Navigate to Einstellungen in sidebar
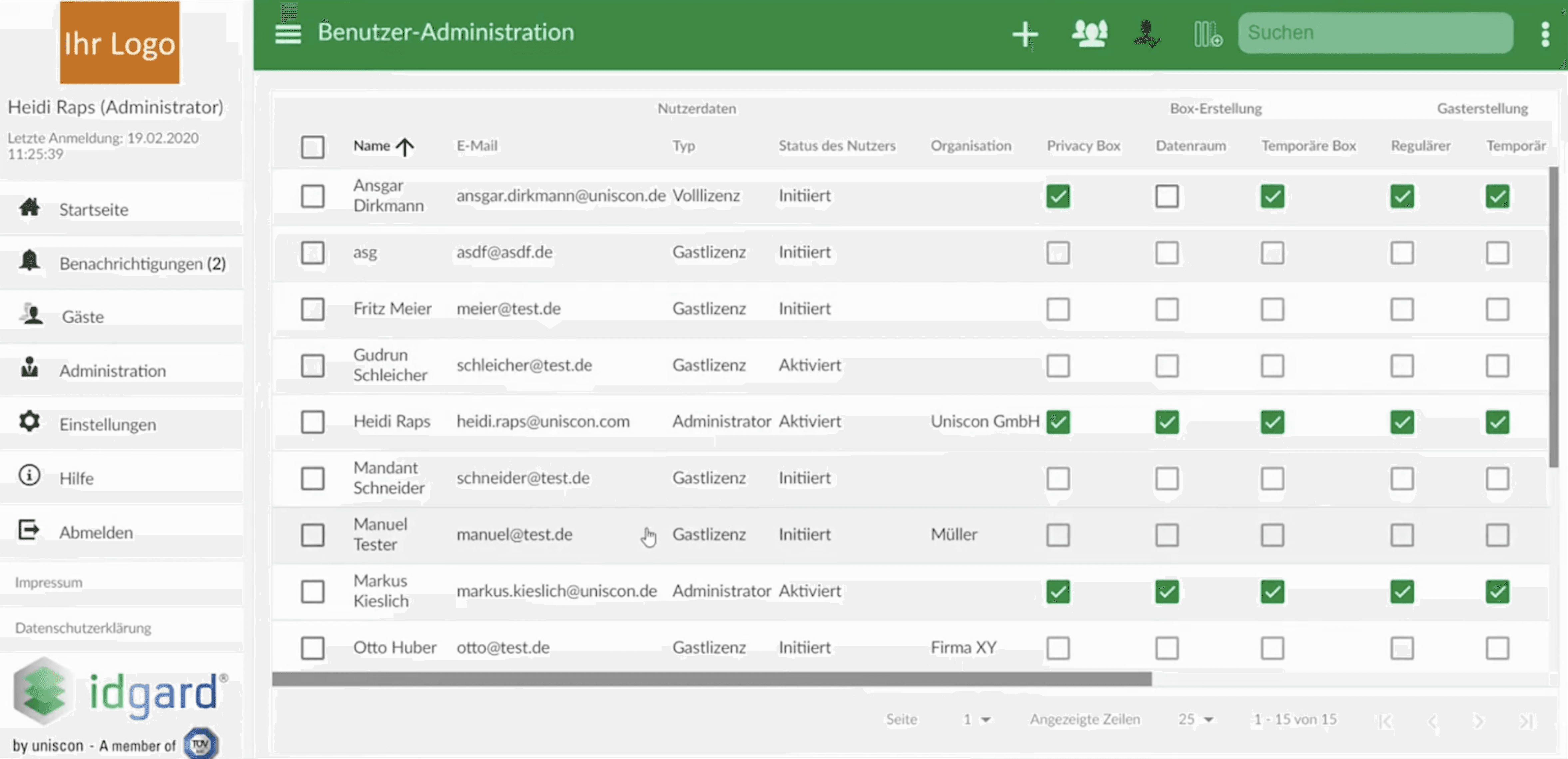This screenshot has height=759, width=1568. pyautogui.click(x=107, y=424)
